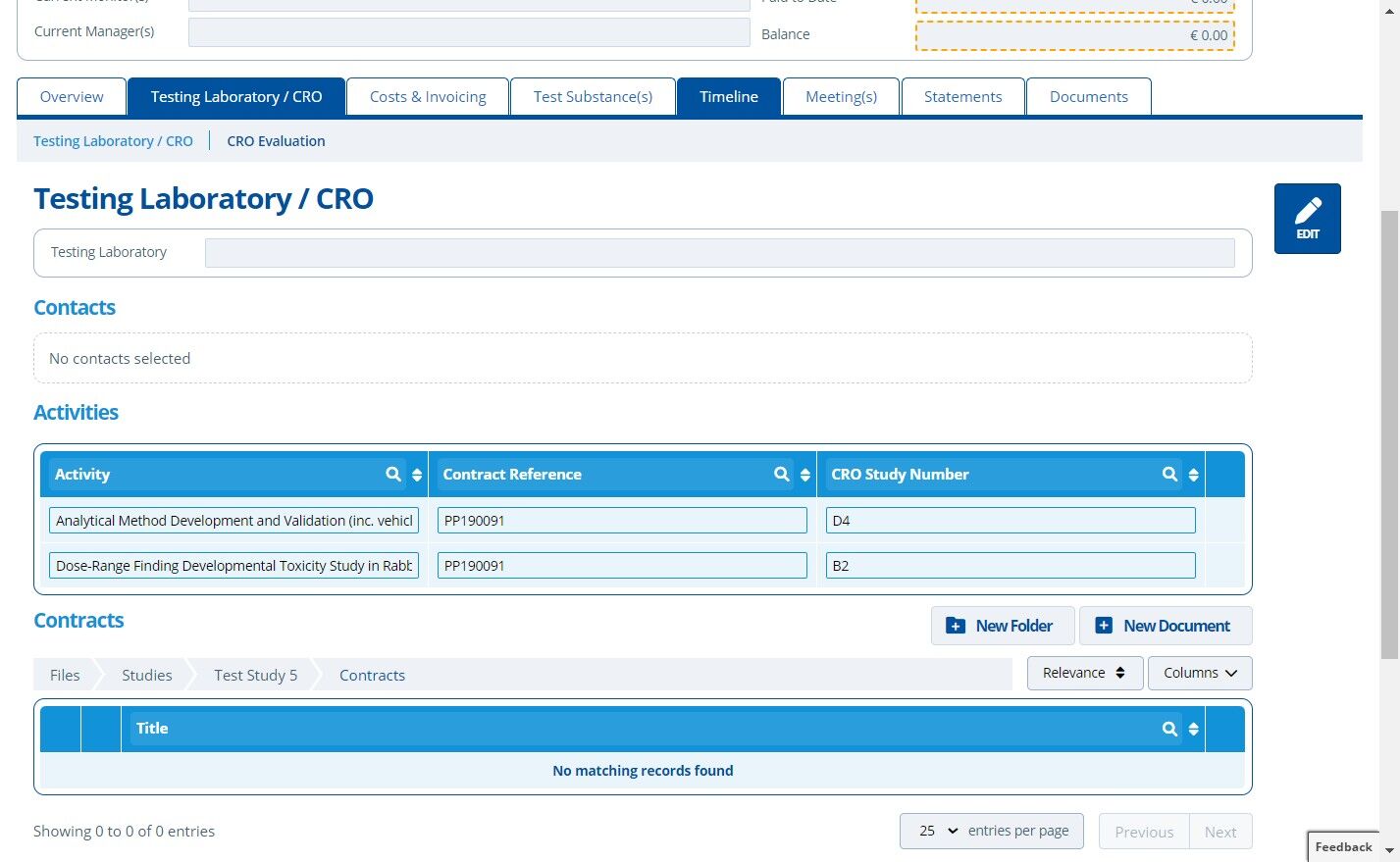Sort Contract Reference column arrows
1400x862 pixels.
point(805,475)
